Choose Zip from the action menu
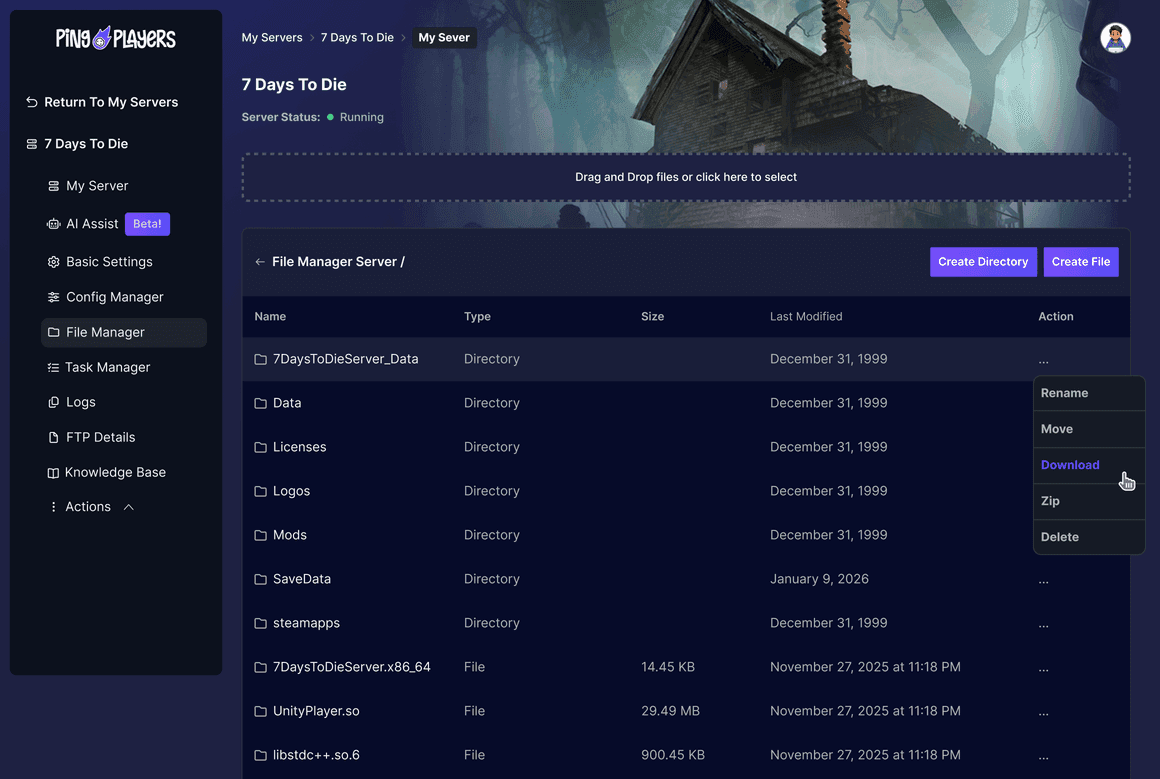The image size is (1160, 779). pyautogui.click(x=1089, y=501)
